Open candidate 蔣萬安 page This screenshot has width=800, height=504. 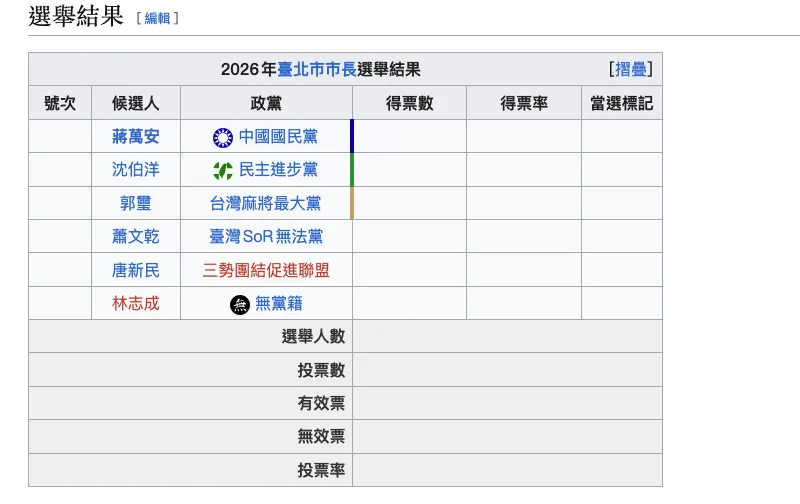(x=136, y=136)
